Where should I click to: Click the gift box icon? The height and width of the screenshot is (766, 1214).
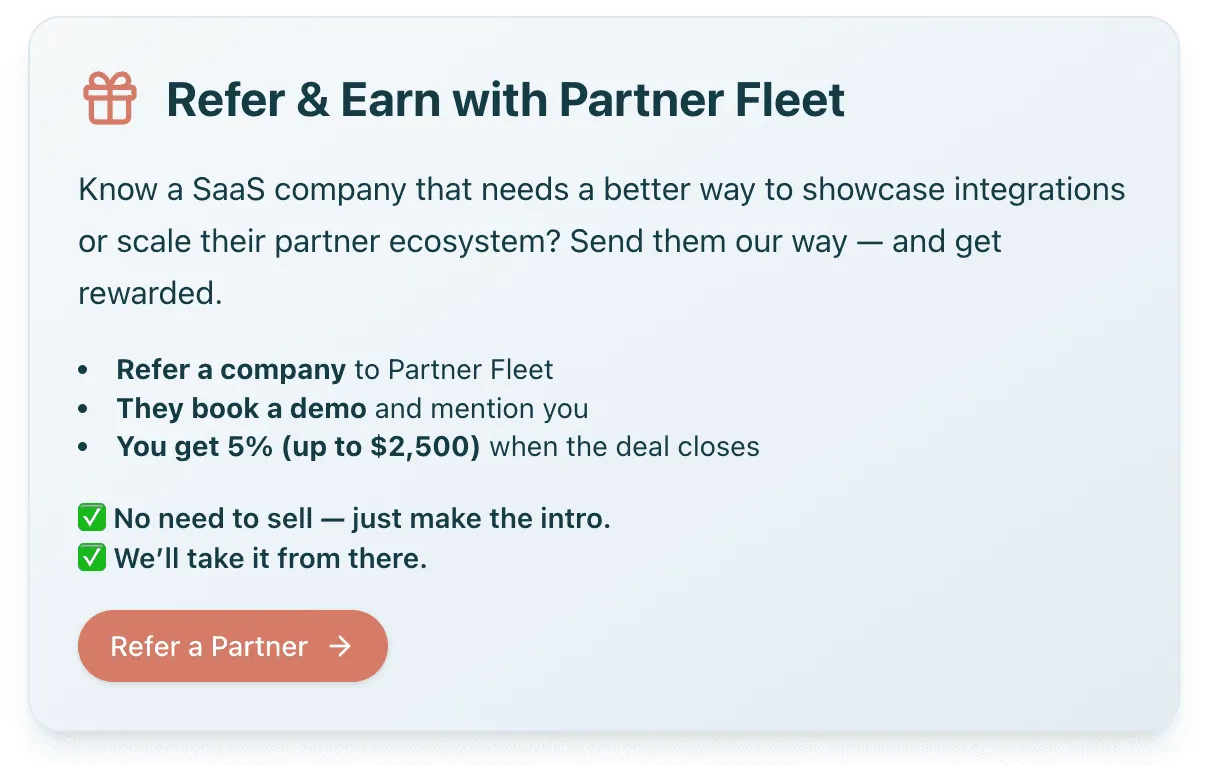(x=109, y=100)
